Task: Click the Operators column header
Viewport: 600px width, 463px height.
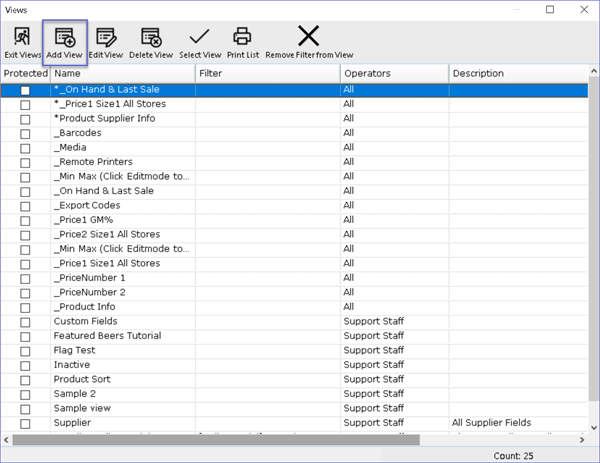Action: [393, 74]
